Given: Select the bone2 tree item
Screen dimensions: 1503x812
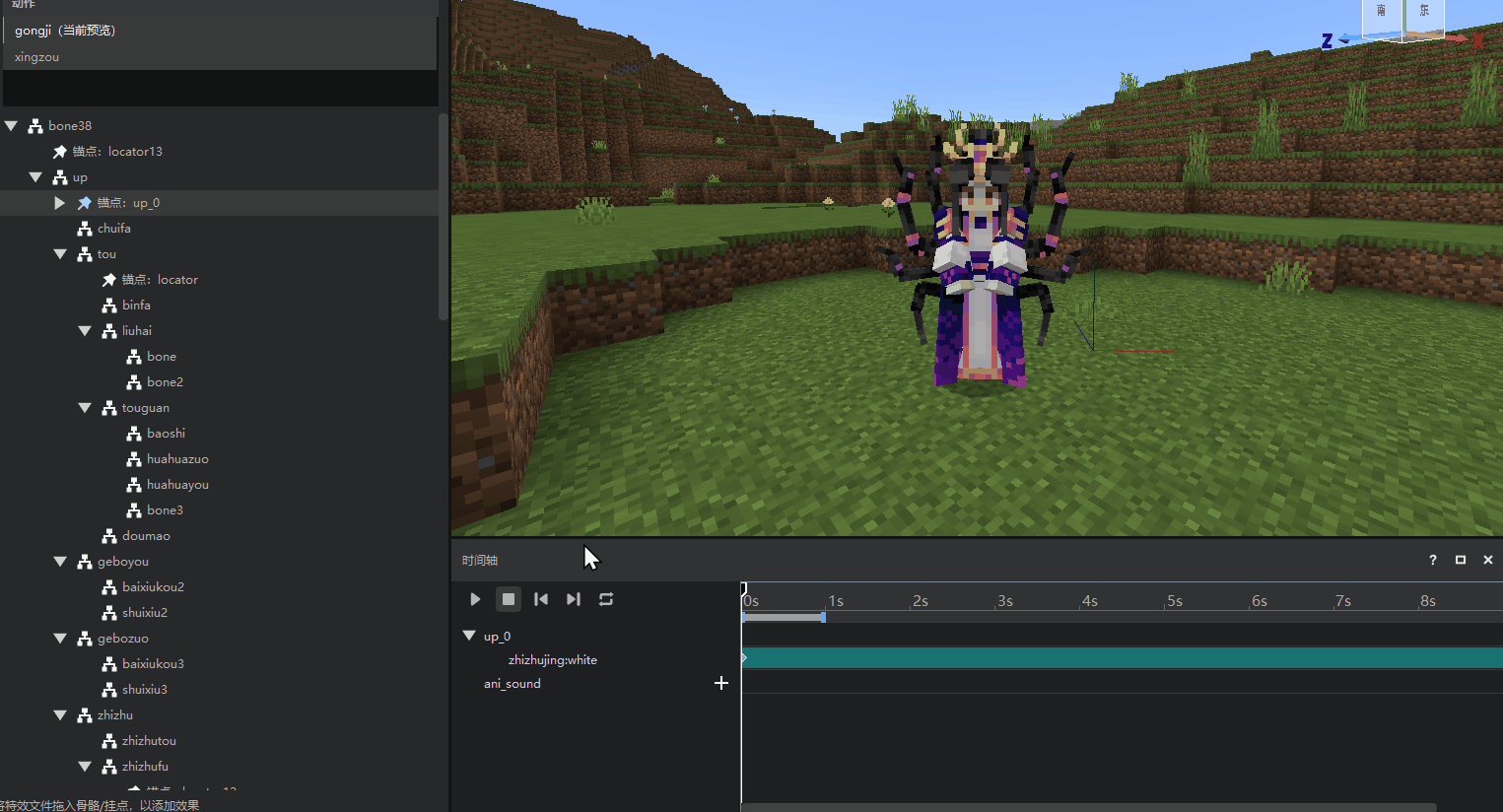Looking at the screenshot, I should 165,382.
